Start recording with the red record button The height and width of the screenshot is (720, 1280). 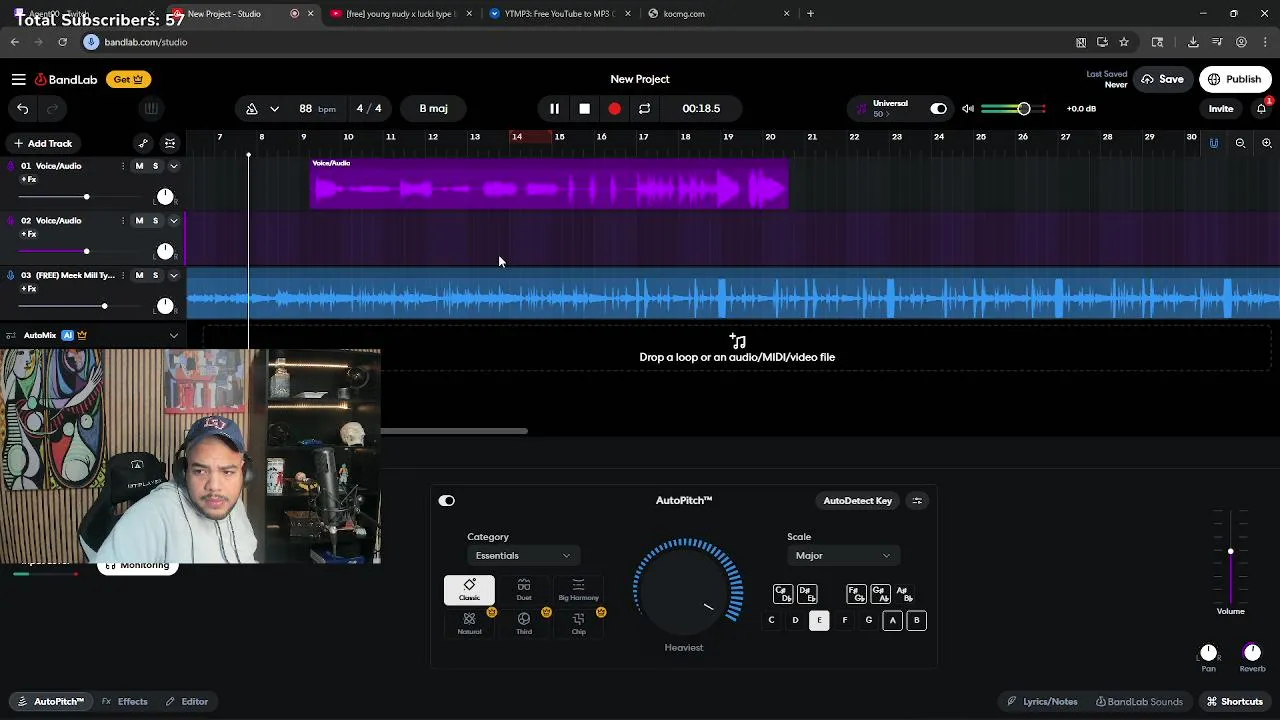[614, 108]
